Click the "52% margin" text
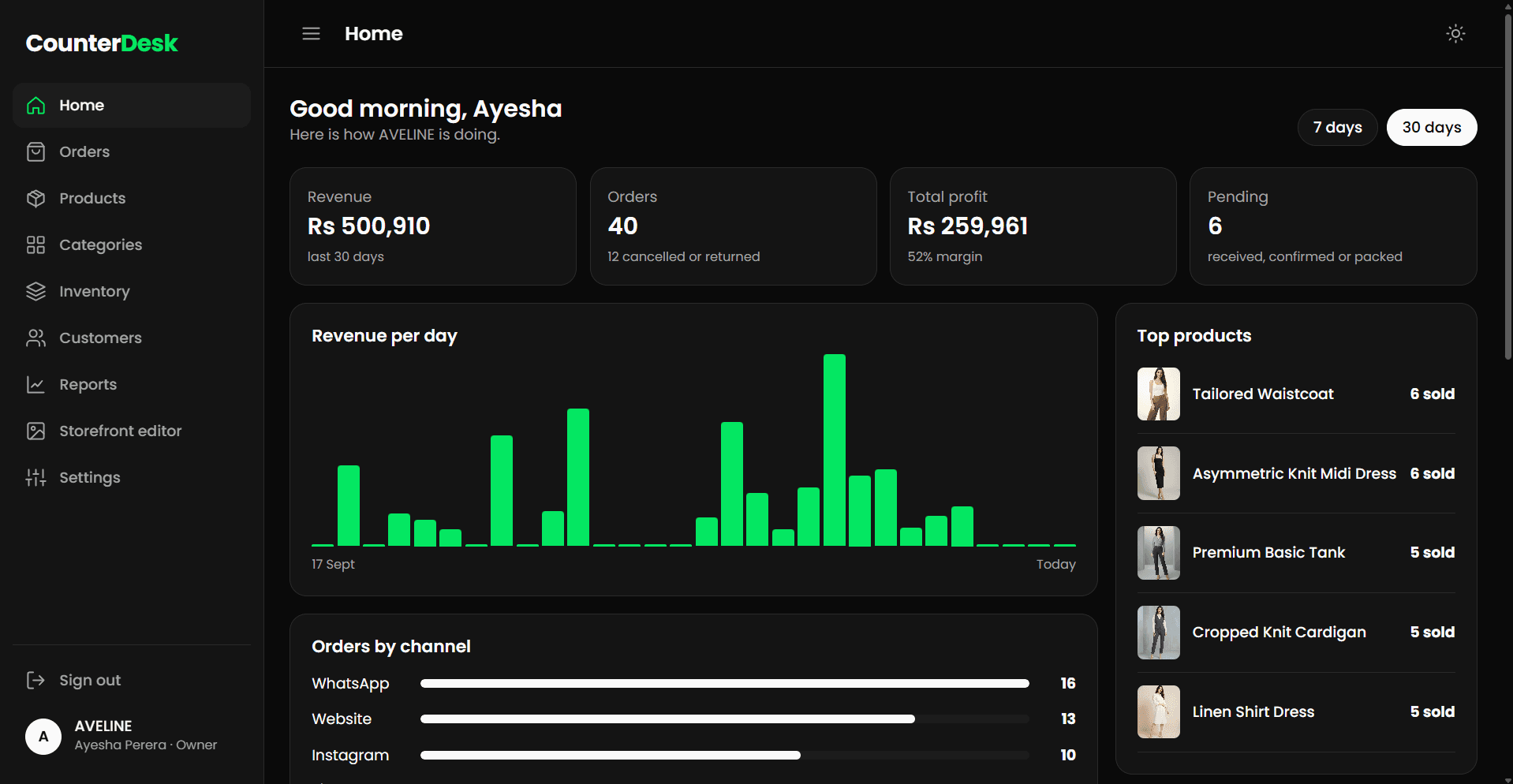 point(945,257)
